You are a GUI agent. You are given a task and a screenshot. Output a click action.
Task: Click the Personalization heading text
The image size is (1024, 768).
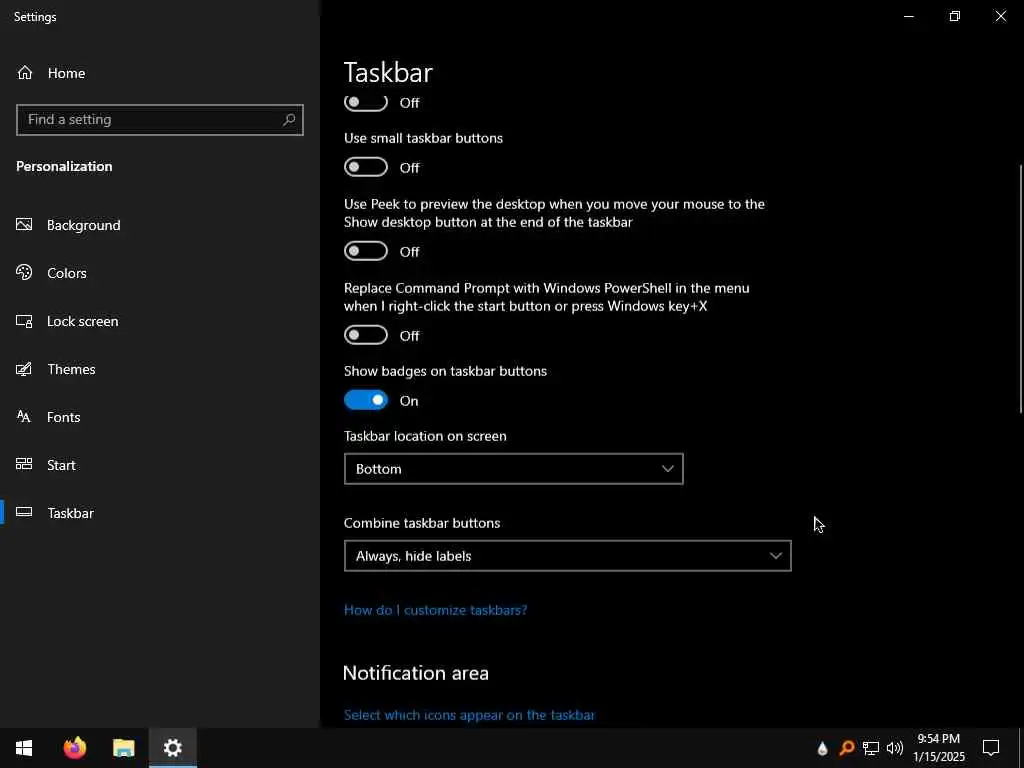(64, 167)
